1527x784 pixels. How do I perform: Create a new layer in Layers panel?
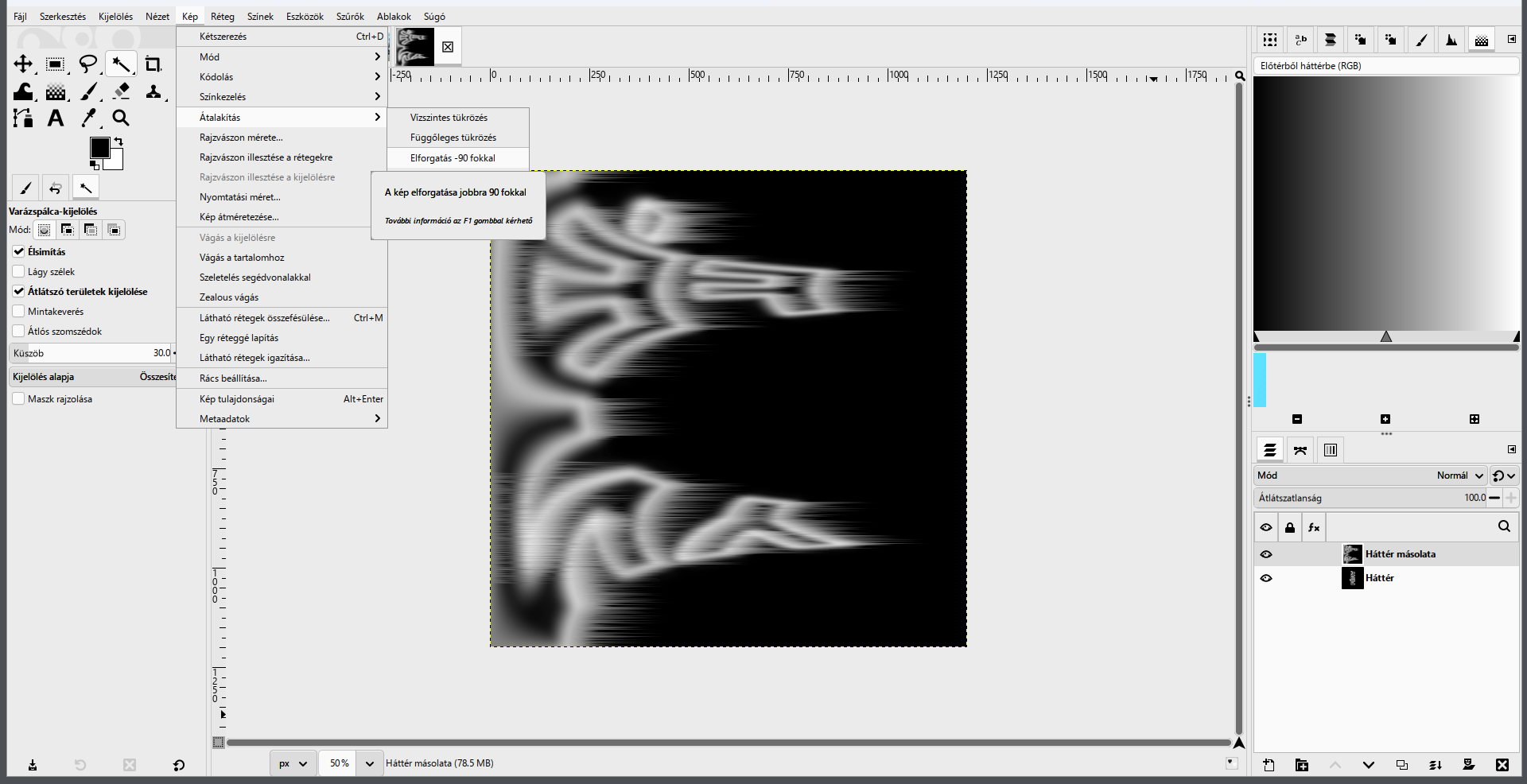pyautogui.click(x=1269, y=765)
